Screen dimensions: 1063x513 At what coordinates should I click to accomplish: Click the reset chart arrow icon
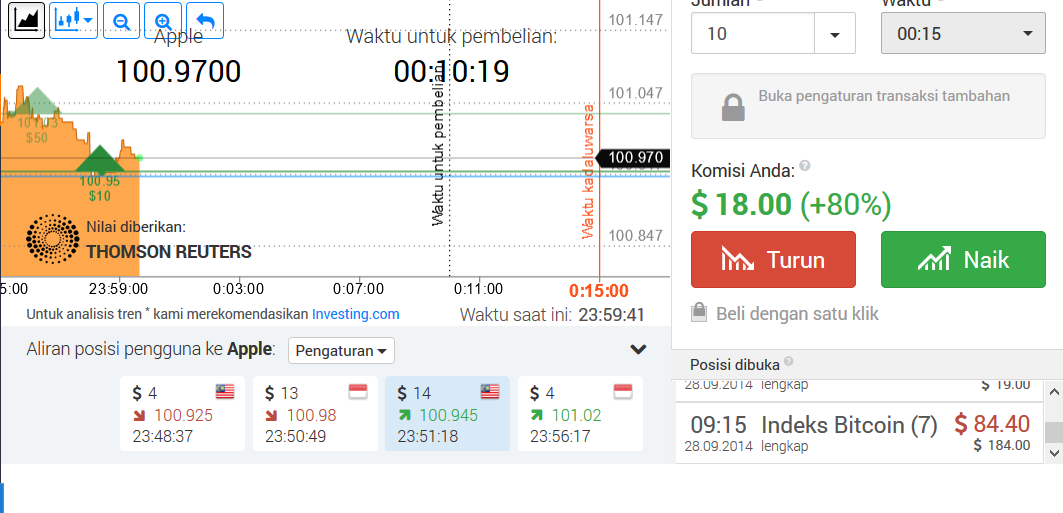point(205,20)
